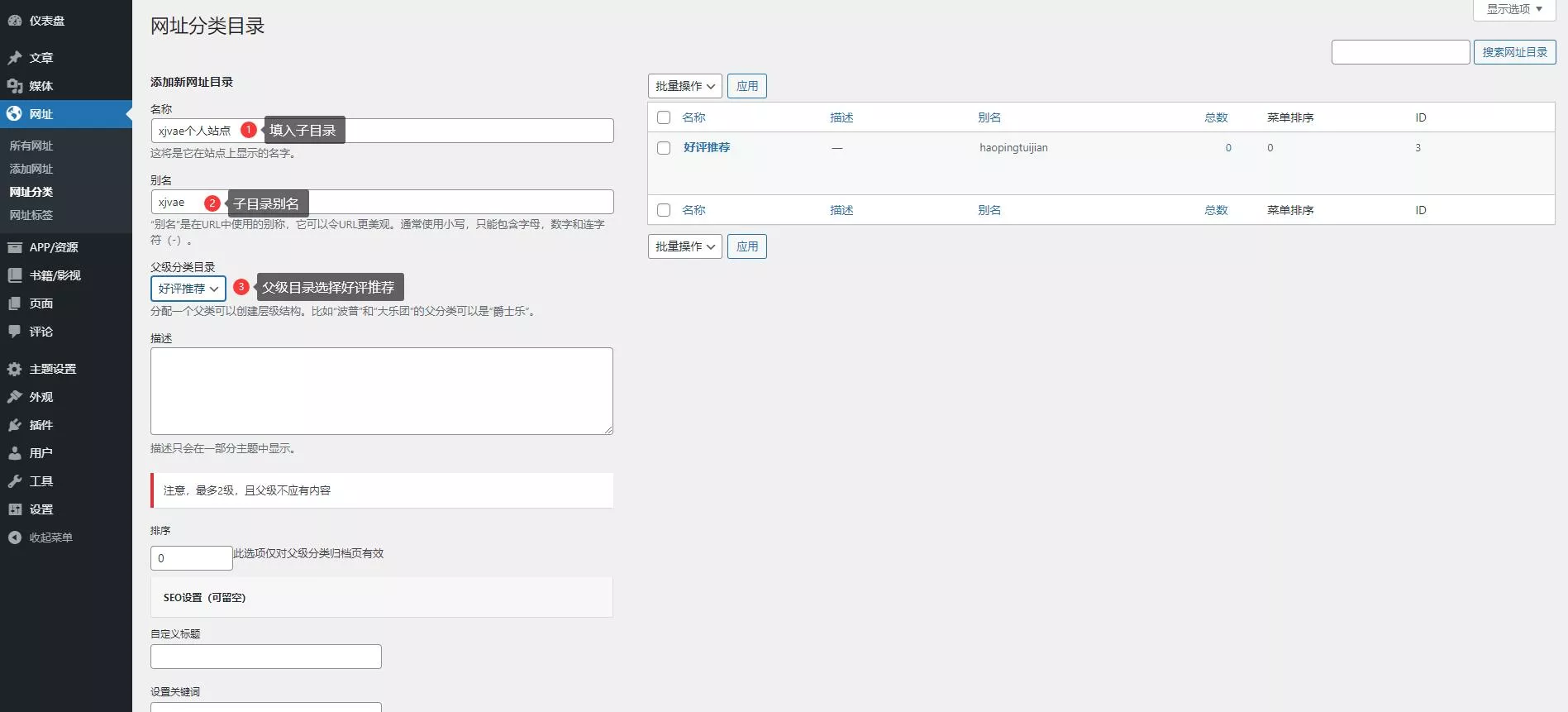This screenshot has width=1568, height=712.
Task: Click the 描述 textarea field
Action: (x=381, y=390)
